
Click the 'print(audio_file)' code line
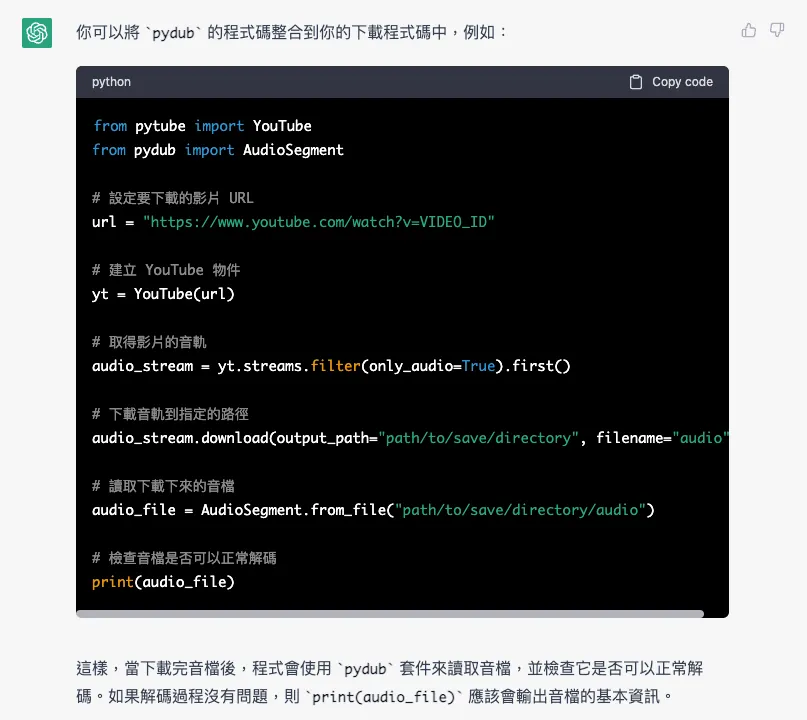(163, 582)
